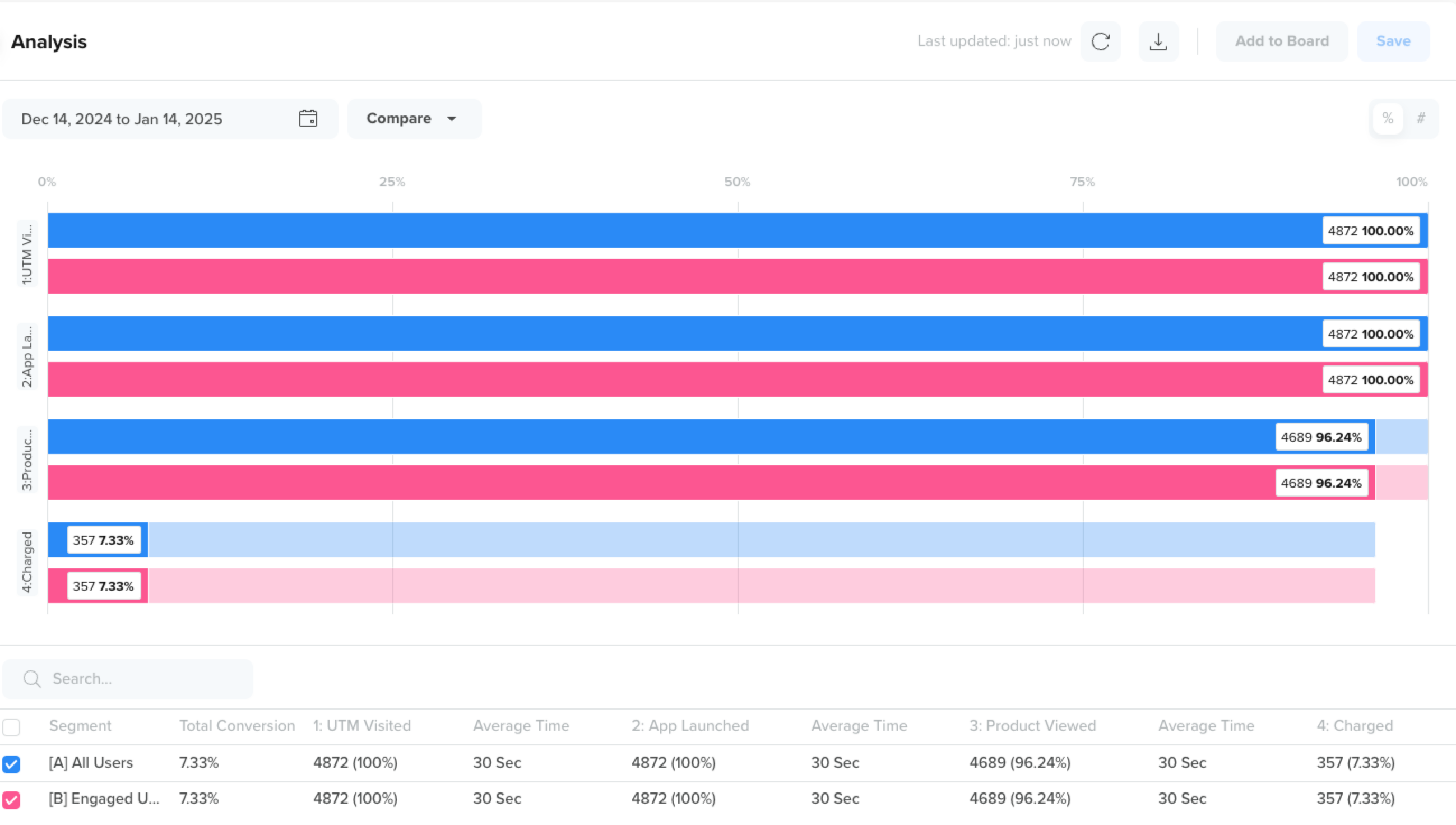Switch to absolute number view mode
The height and width of the screenshot is (825, 1456).
point(1422,118)
